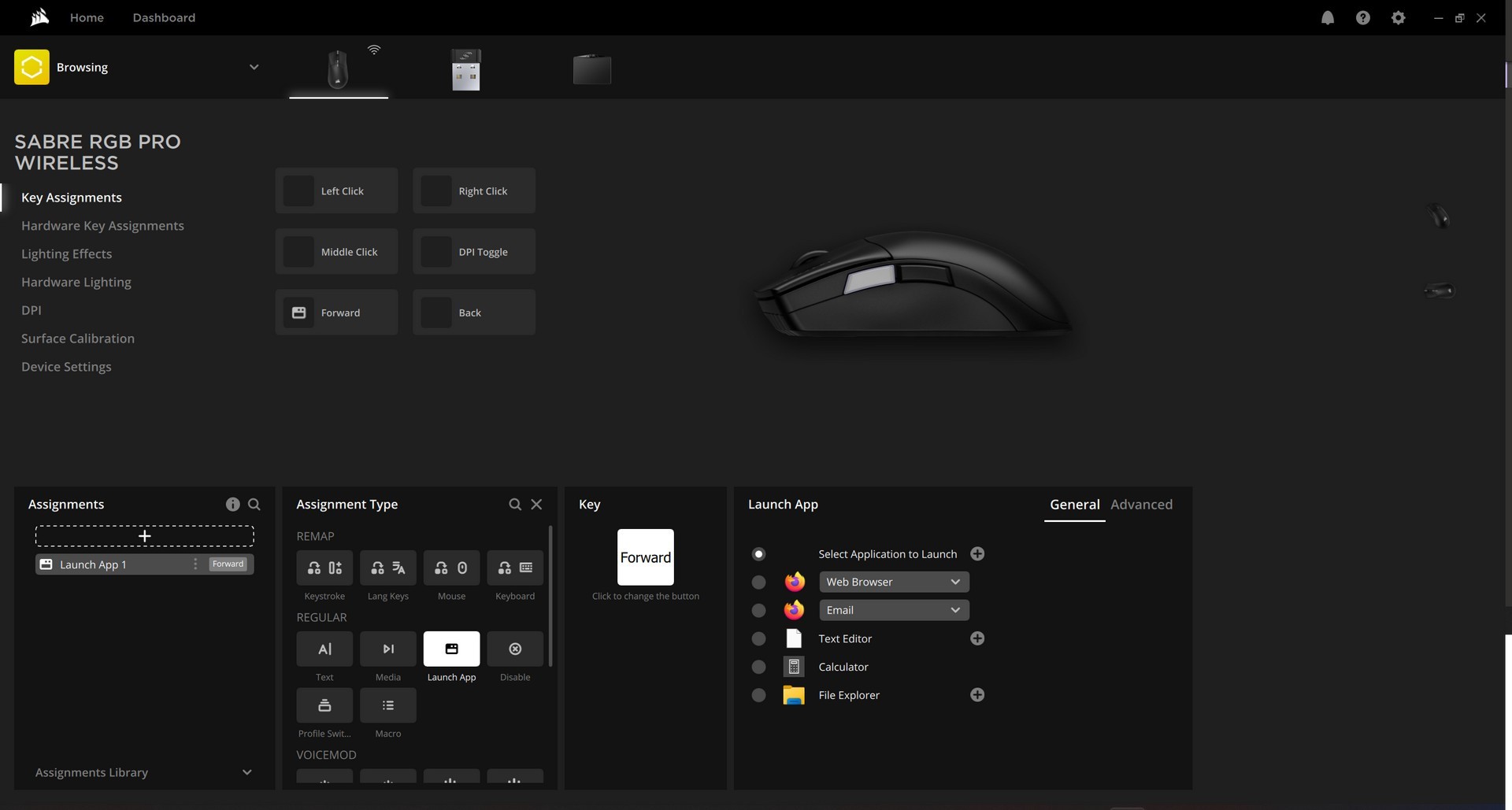The width and height of the screenshot is (1512, 810).
Task: Click the Forward tag on Launch App 1
Action: click(228, 564)
